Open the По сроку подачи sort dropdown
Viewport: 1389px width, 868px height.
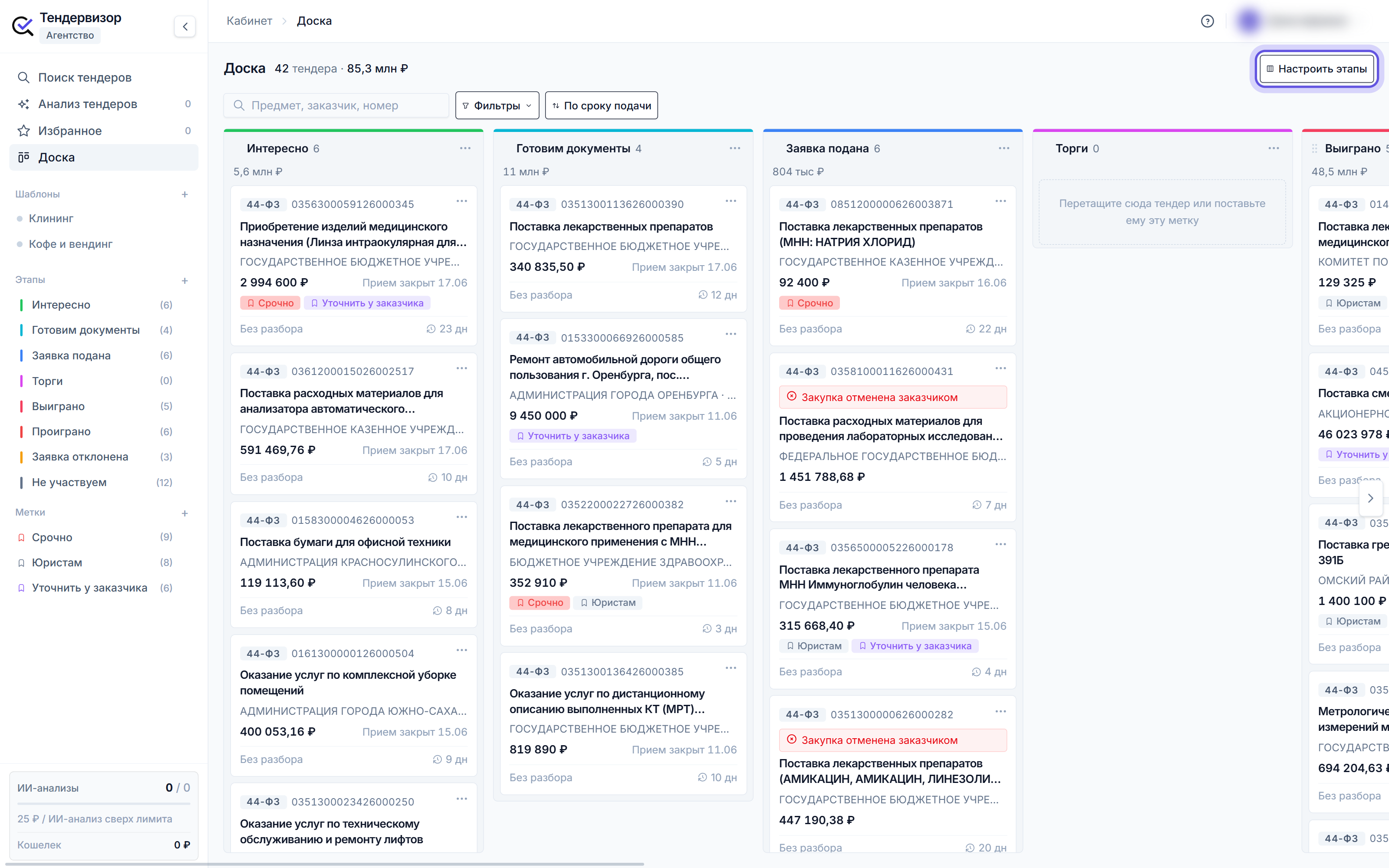(601, 105)
